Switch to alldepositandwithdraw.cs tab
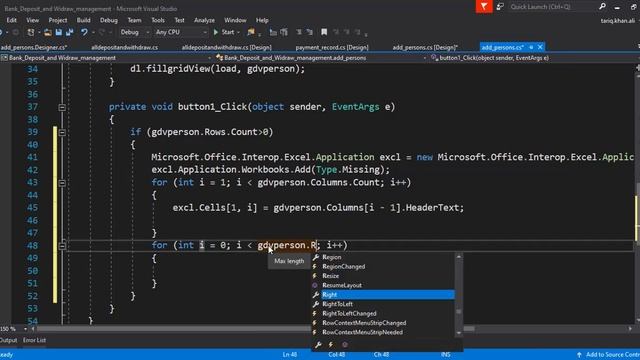 [x=124, y=47]
